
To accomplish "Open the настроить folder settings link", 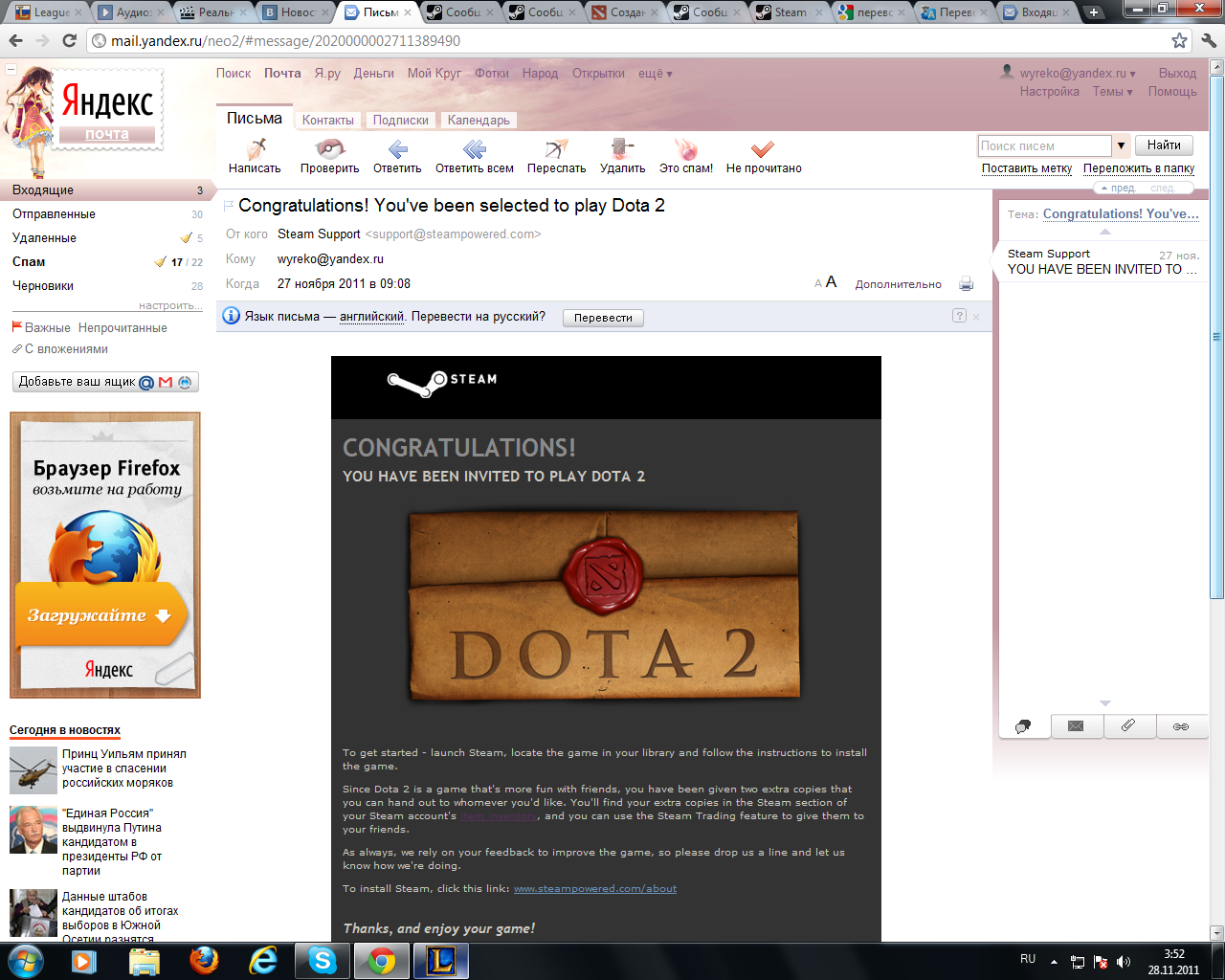I will click(170, 305).
